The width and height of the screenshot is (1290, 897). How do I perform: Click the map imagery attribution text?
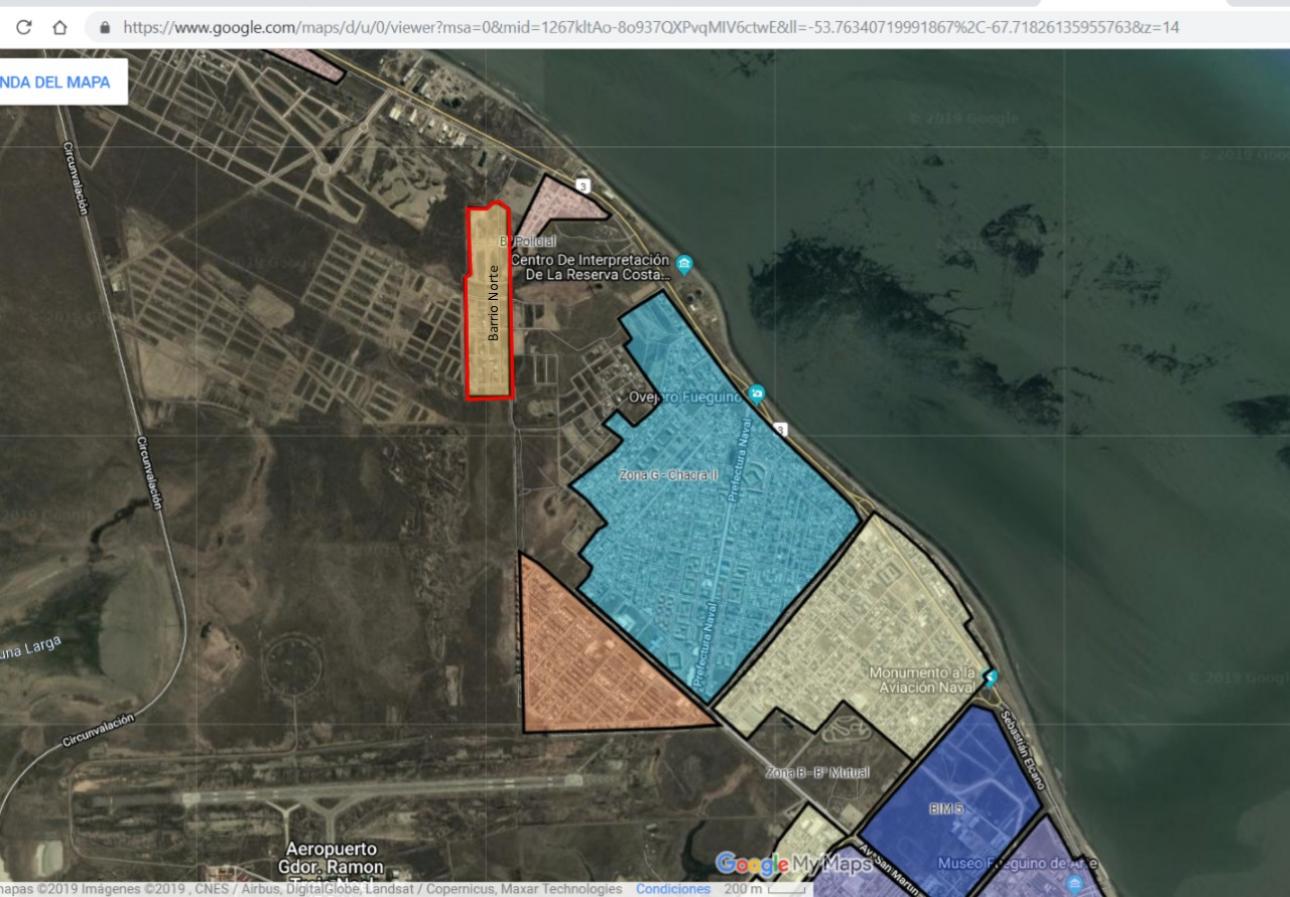[311, 889]
